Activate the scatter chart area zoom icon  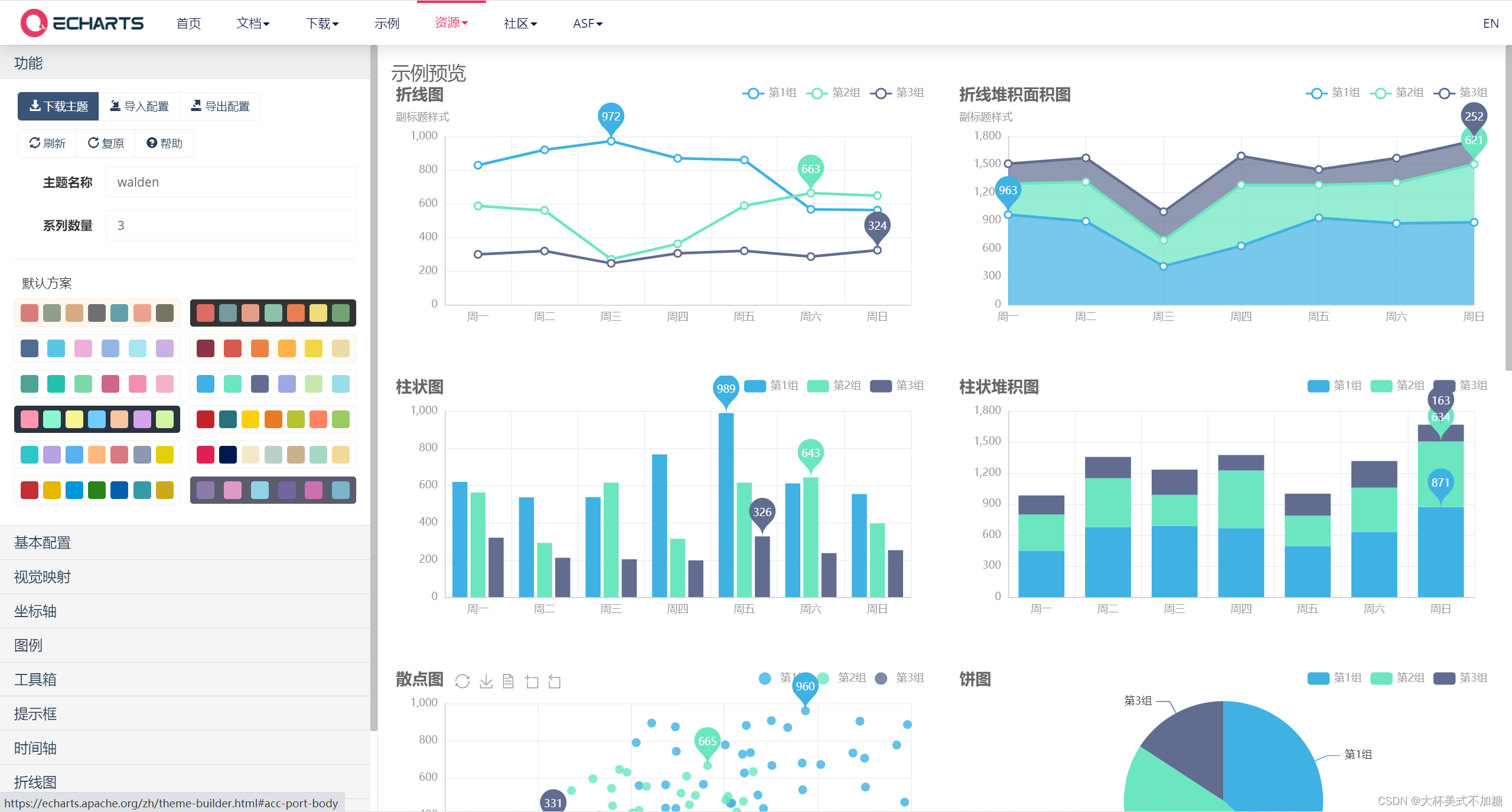(x=532, y=681)
